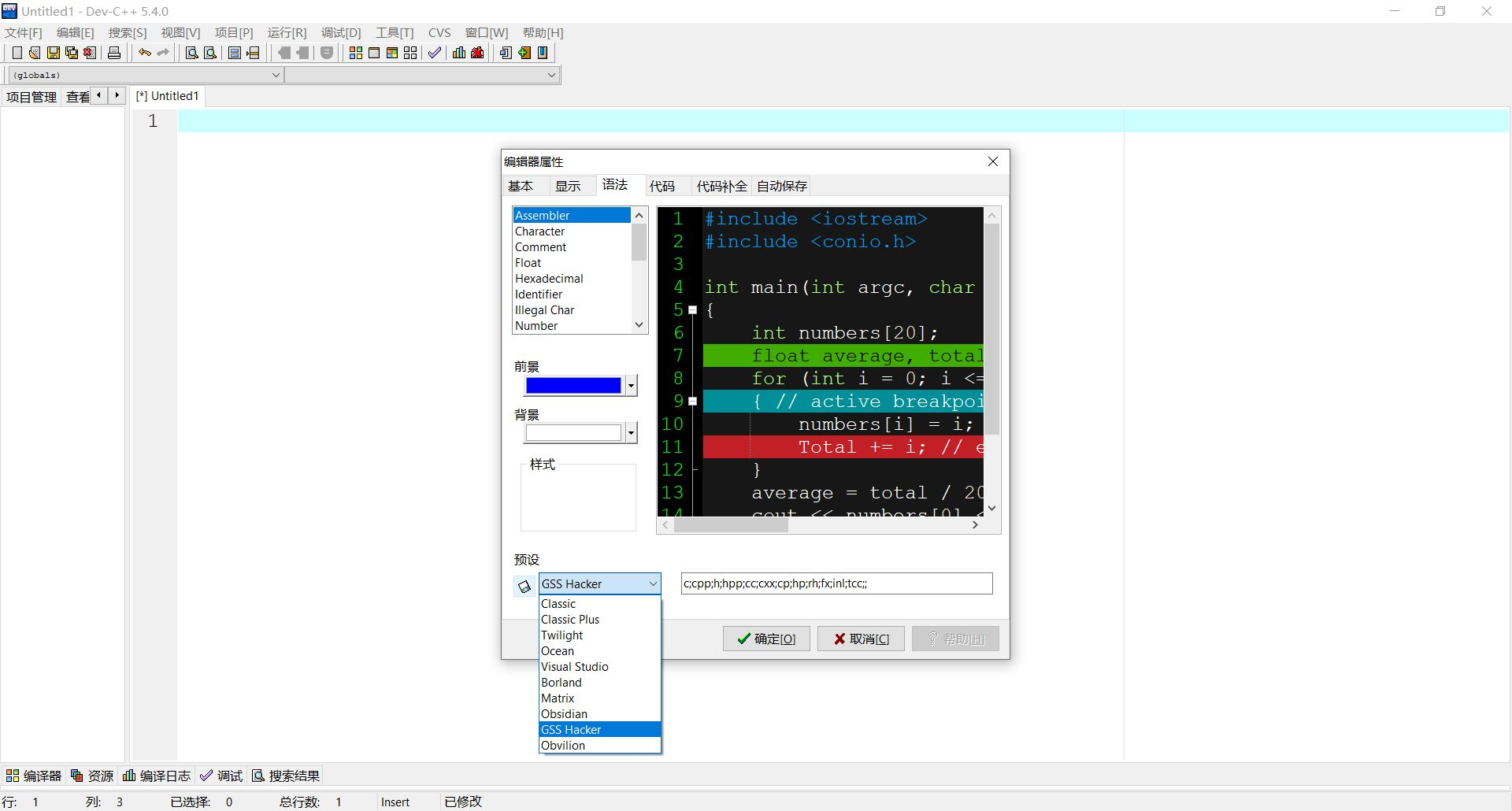Confirm settings with the 确定[O] button
This screenshot has width=1512, height=811.
pos(765,639)
